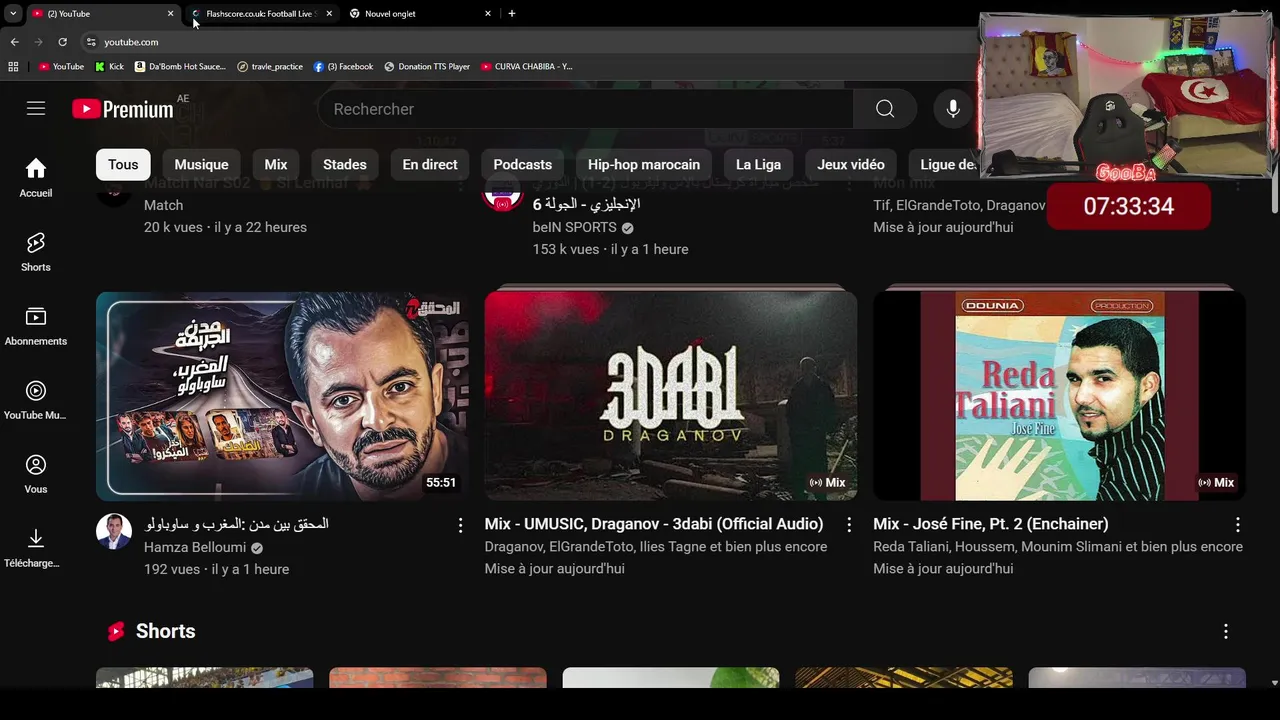Close the Flashscore tab
This screenshot has height=720, width=1280.
click(329, 14)
